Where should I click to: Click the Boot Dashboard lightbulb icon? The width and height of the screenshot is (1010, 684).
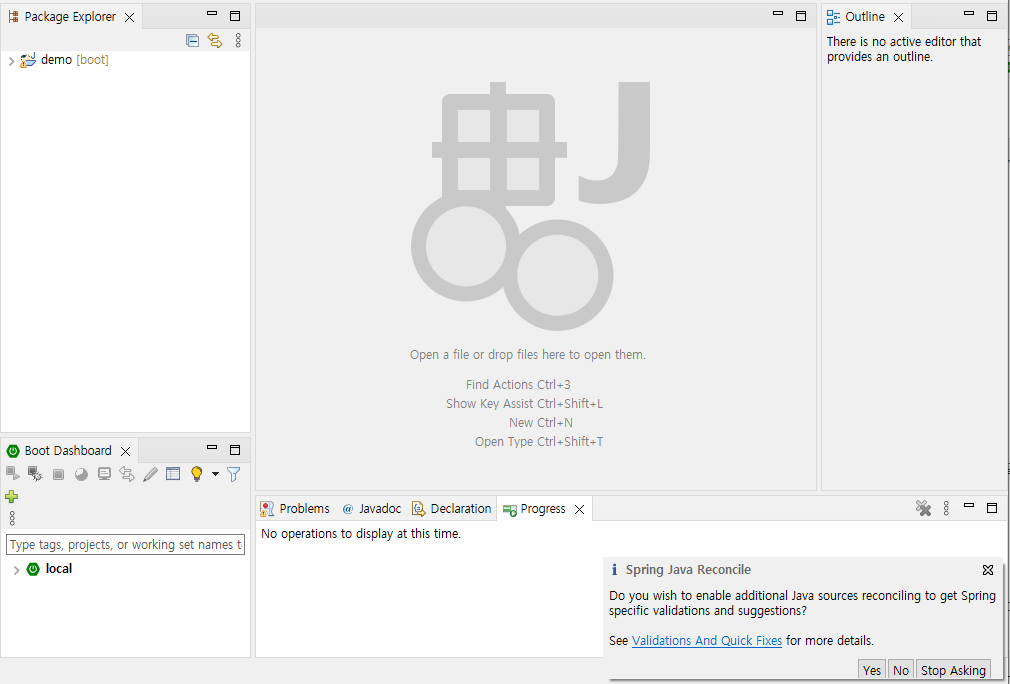196,474
